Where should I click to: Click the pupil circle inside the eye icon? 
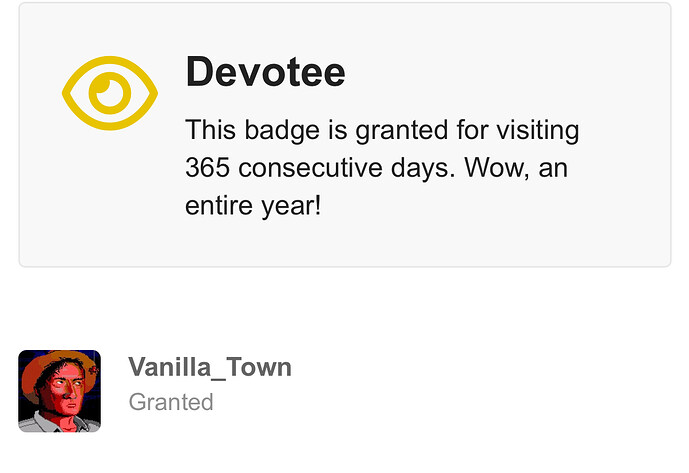coord(110,93)
